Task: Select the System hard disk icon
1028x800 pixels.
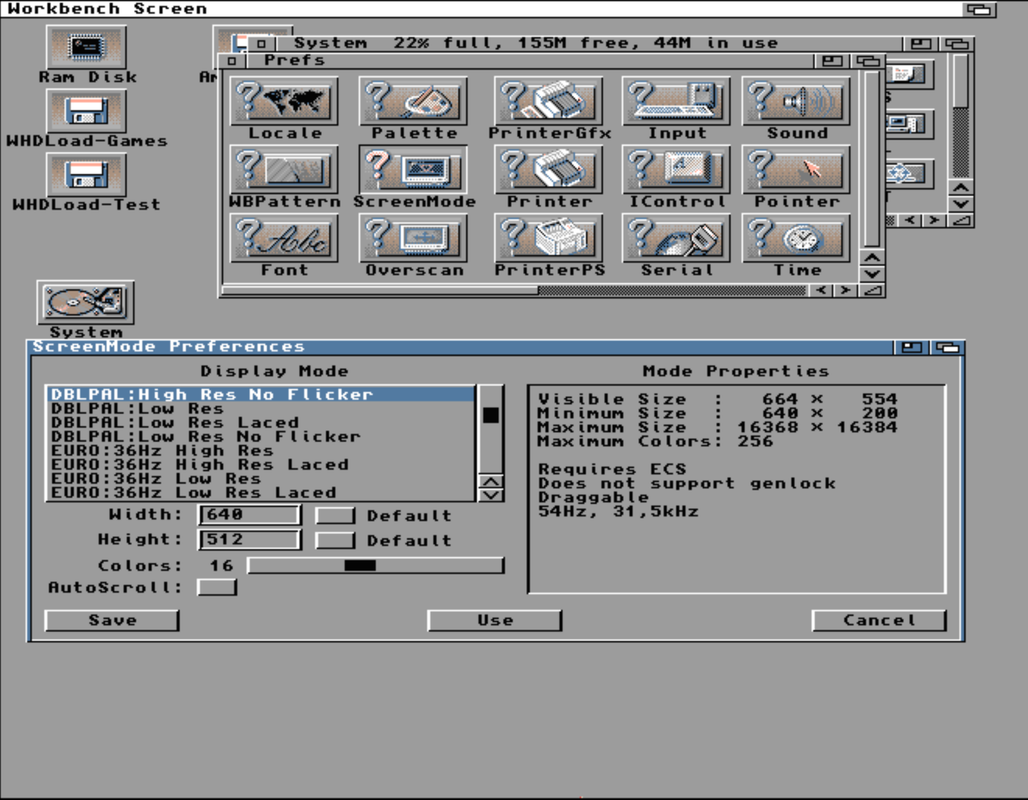Action: [x=86, y=302]
